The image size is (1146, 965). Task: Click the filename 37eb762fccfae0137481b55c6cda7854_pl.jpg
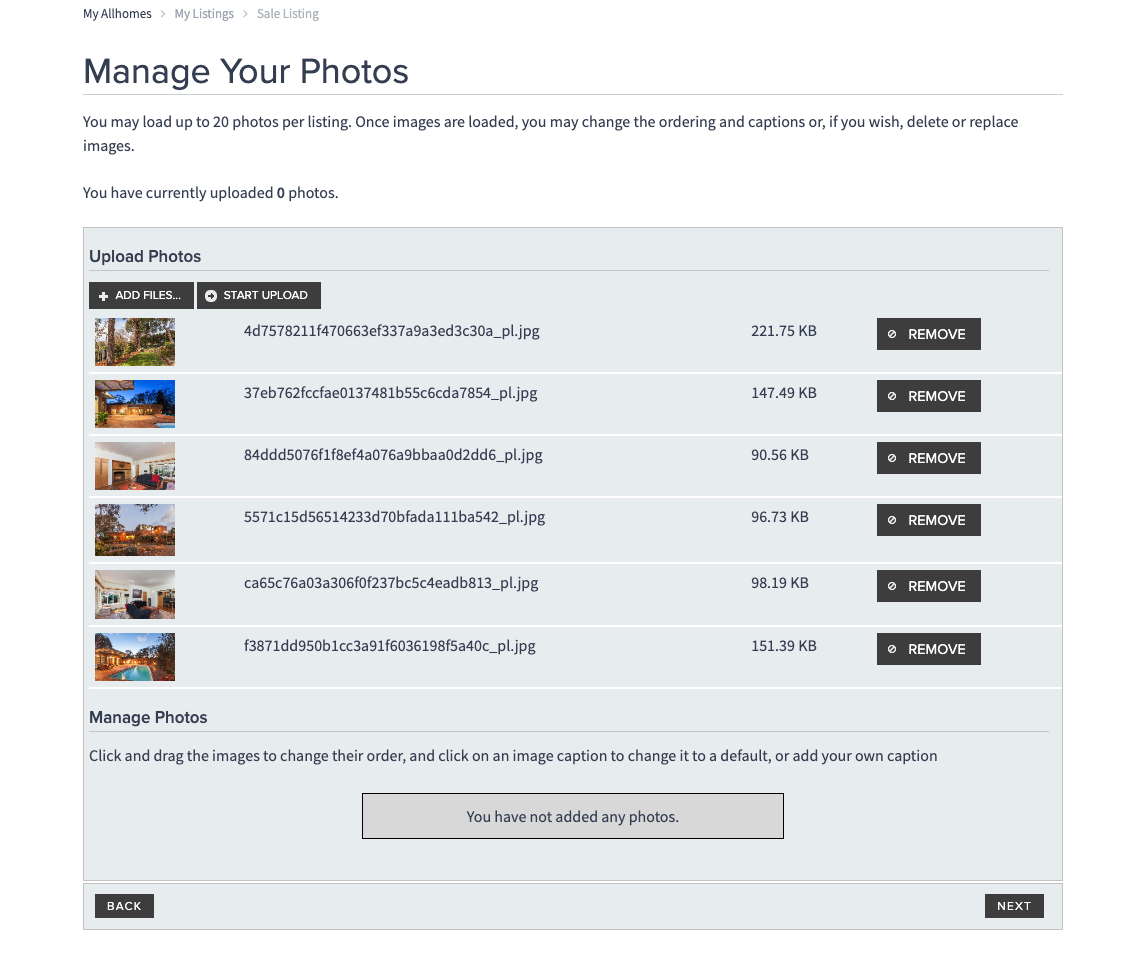[x=390, y=393]
